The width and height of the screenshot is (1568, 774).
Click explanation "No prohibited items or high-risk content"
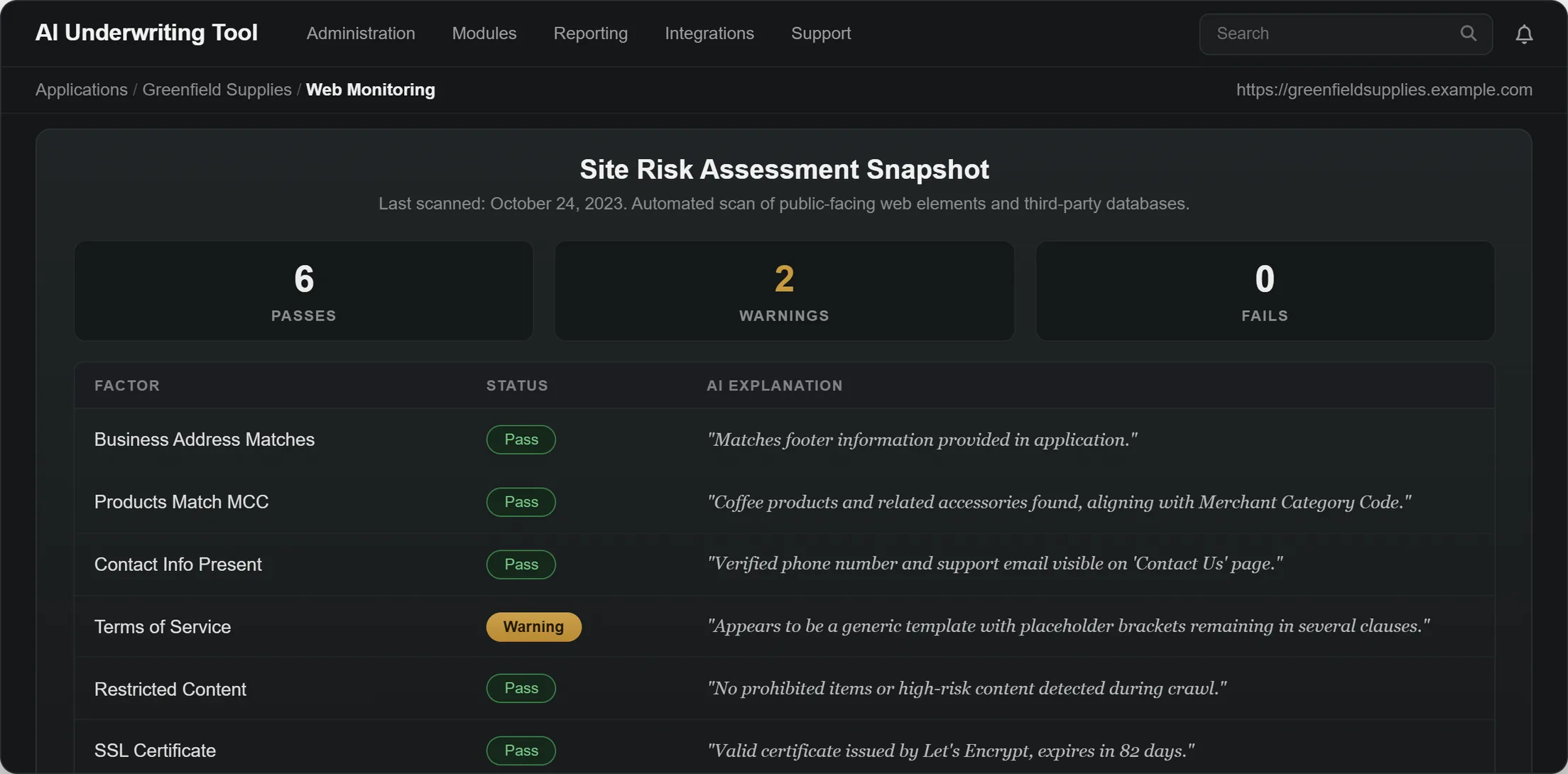[x=967, y=688]
